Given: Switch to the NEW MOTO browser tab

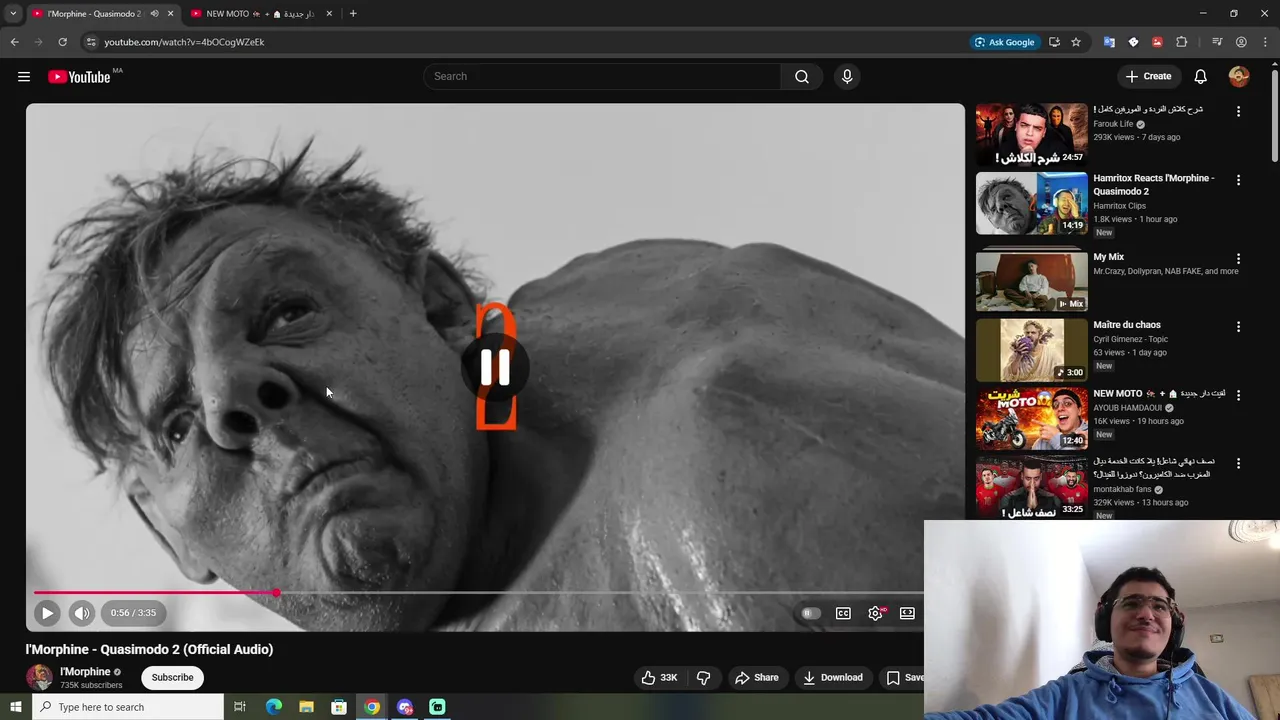Looking at the screenshot, I should pos(260,14).
